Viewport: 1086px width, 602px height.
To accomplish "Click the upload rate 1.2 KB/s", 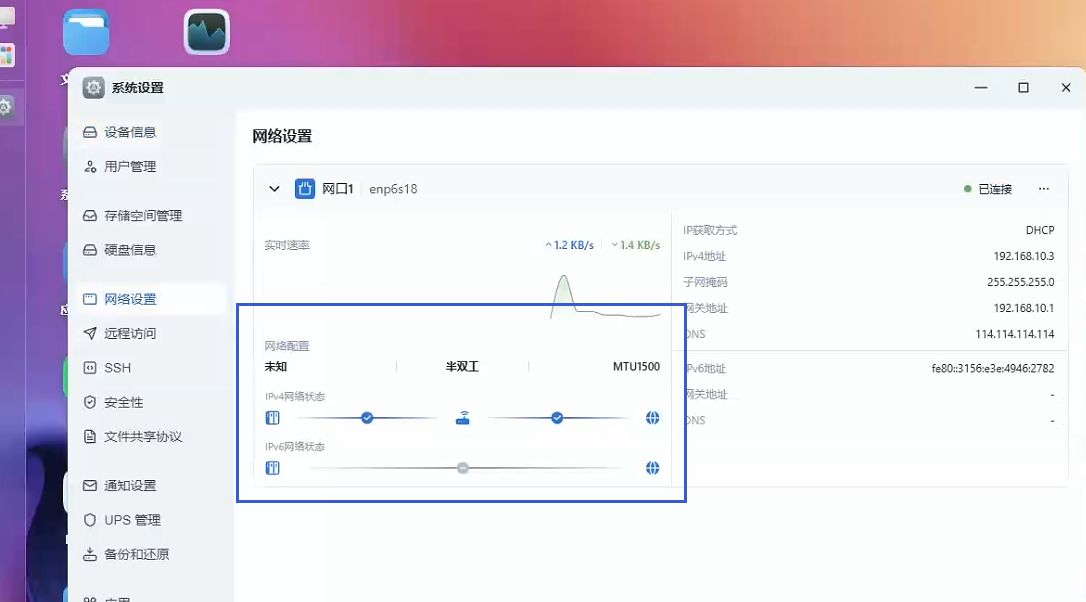I will tap(569, 245).
